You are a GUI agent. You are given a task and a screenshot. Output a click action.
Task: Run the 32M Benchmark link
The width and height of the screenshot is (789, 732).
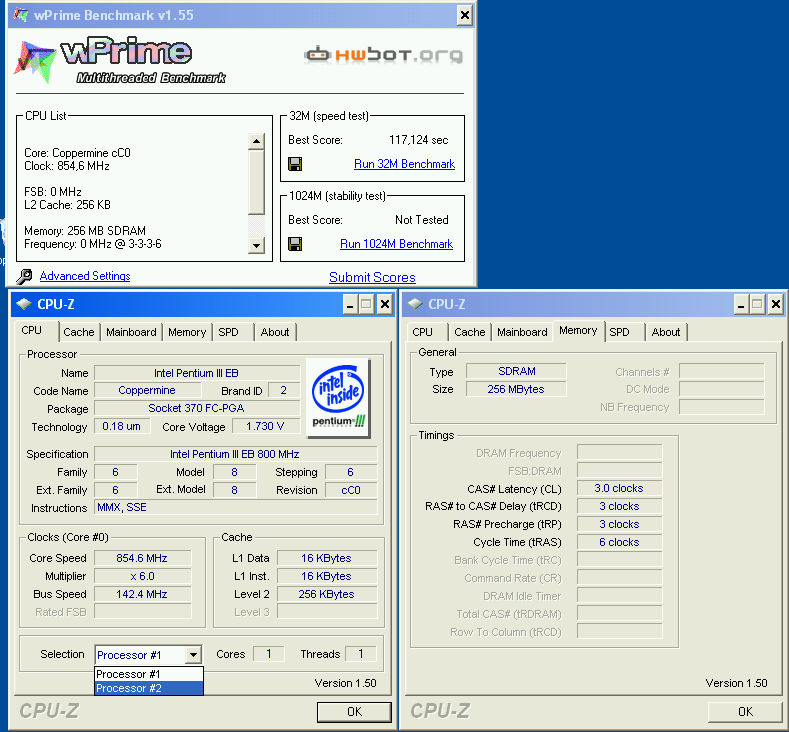click(405, 164)
